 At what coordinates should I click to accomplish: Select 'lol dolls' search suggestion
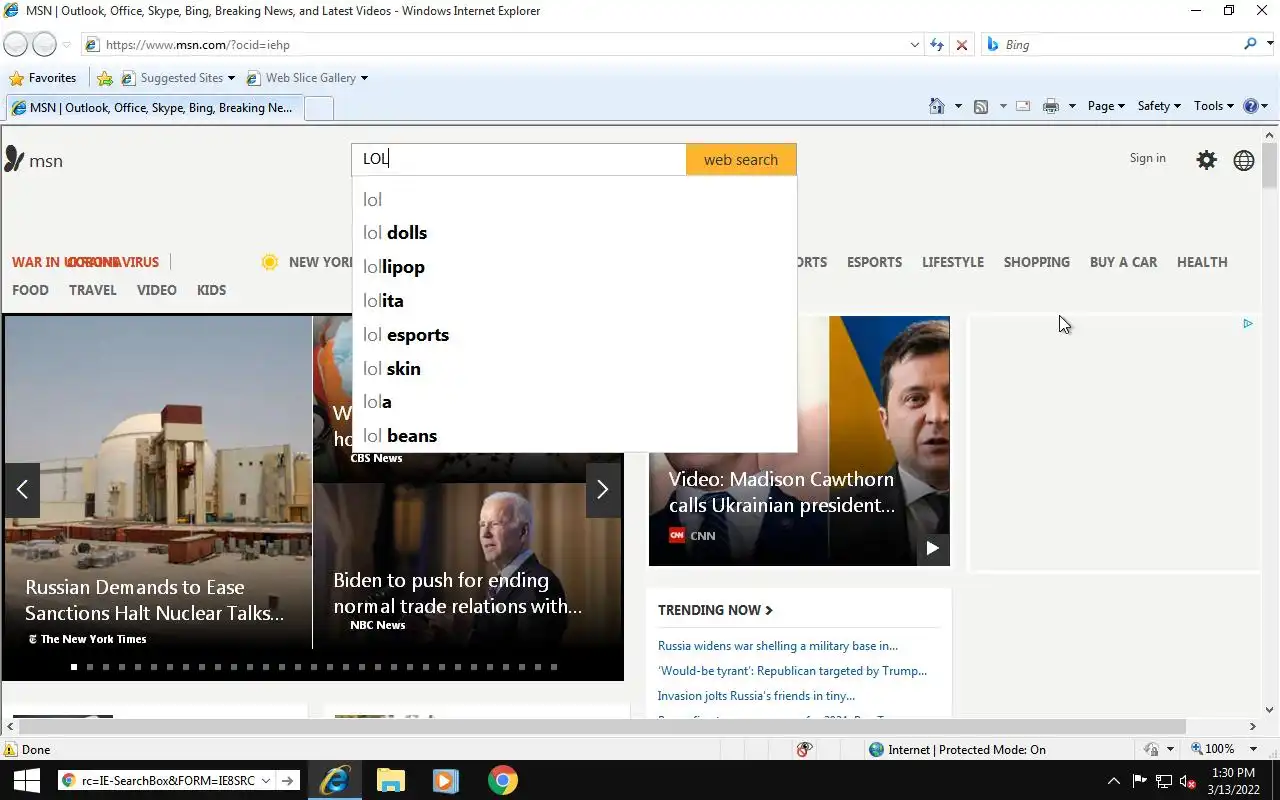(574, 233)
